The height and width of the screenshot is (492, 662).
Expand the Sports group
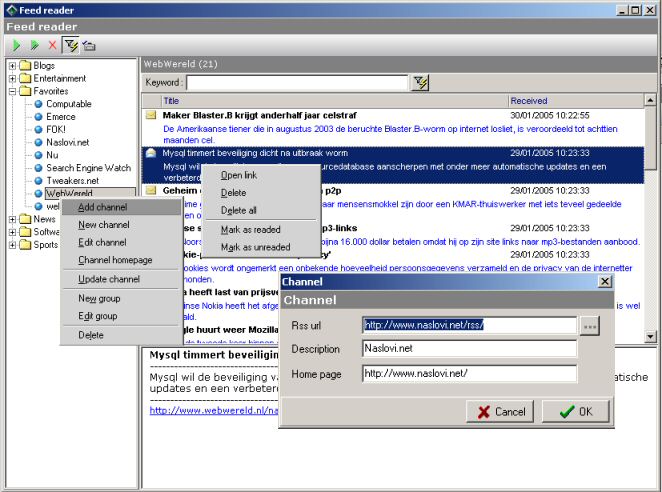pyautogui.click(x=12, y=245)
